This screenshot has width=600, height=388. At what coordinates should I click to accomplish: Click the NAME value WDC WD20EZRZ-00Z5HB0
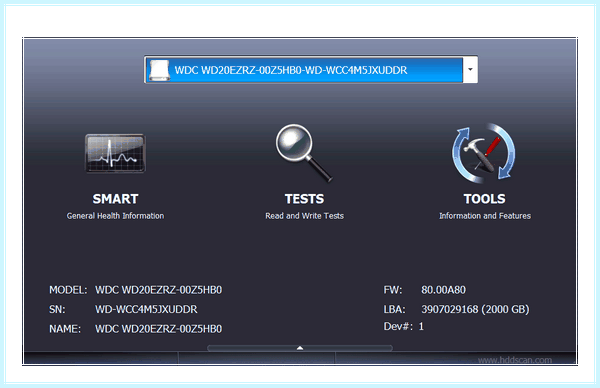[158, 329]
